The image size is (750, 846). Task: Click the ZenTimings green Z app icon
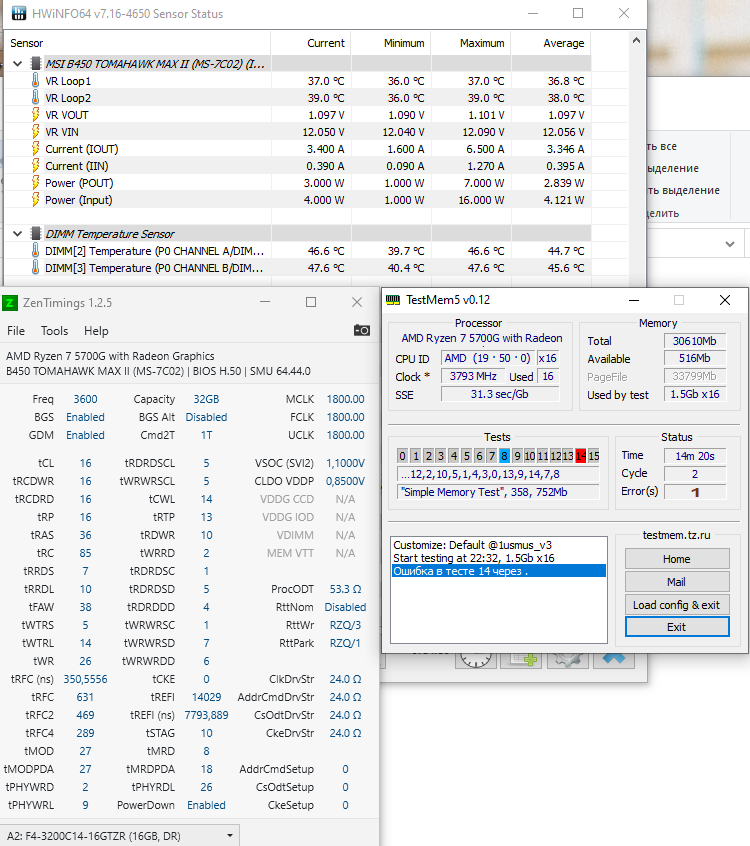pyautogui.click(x=10, y=303)
